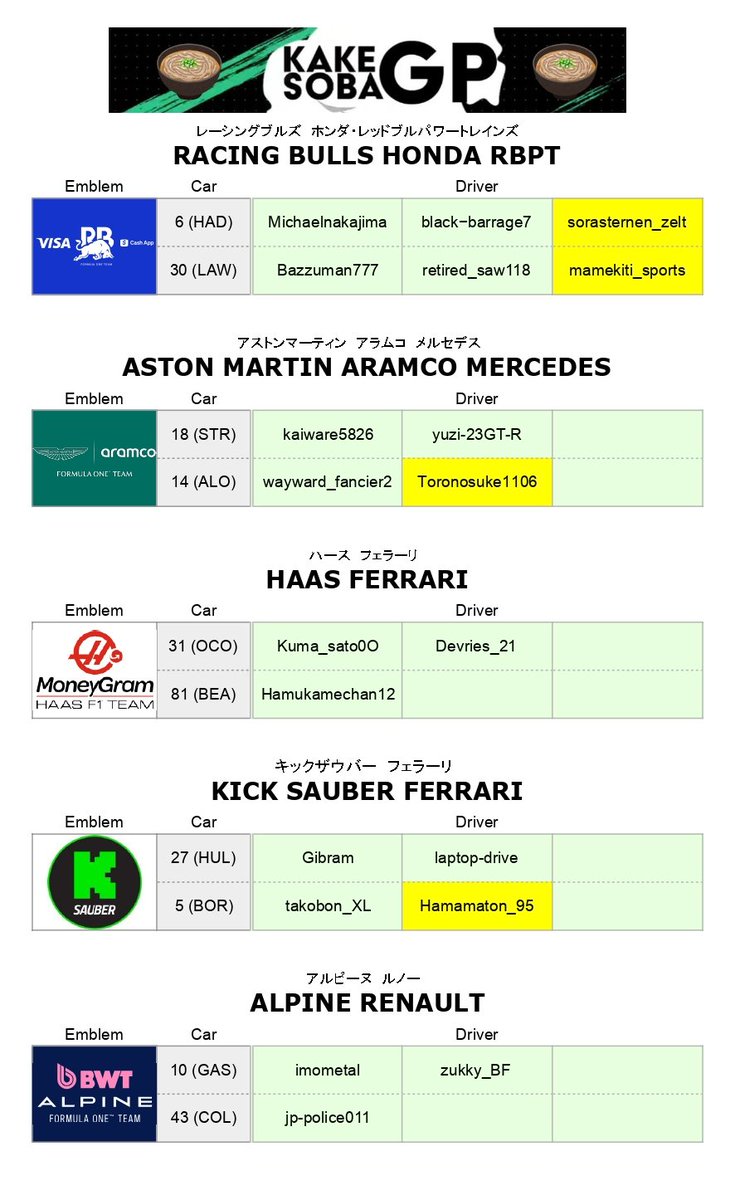Select driver jp-police011 in Alpine table

[327, 1118]
